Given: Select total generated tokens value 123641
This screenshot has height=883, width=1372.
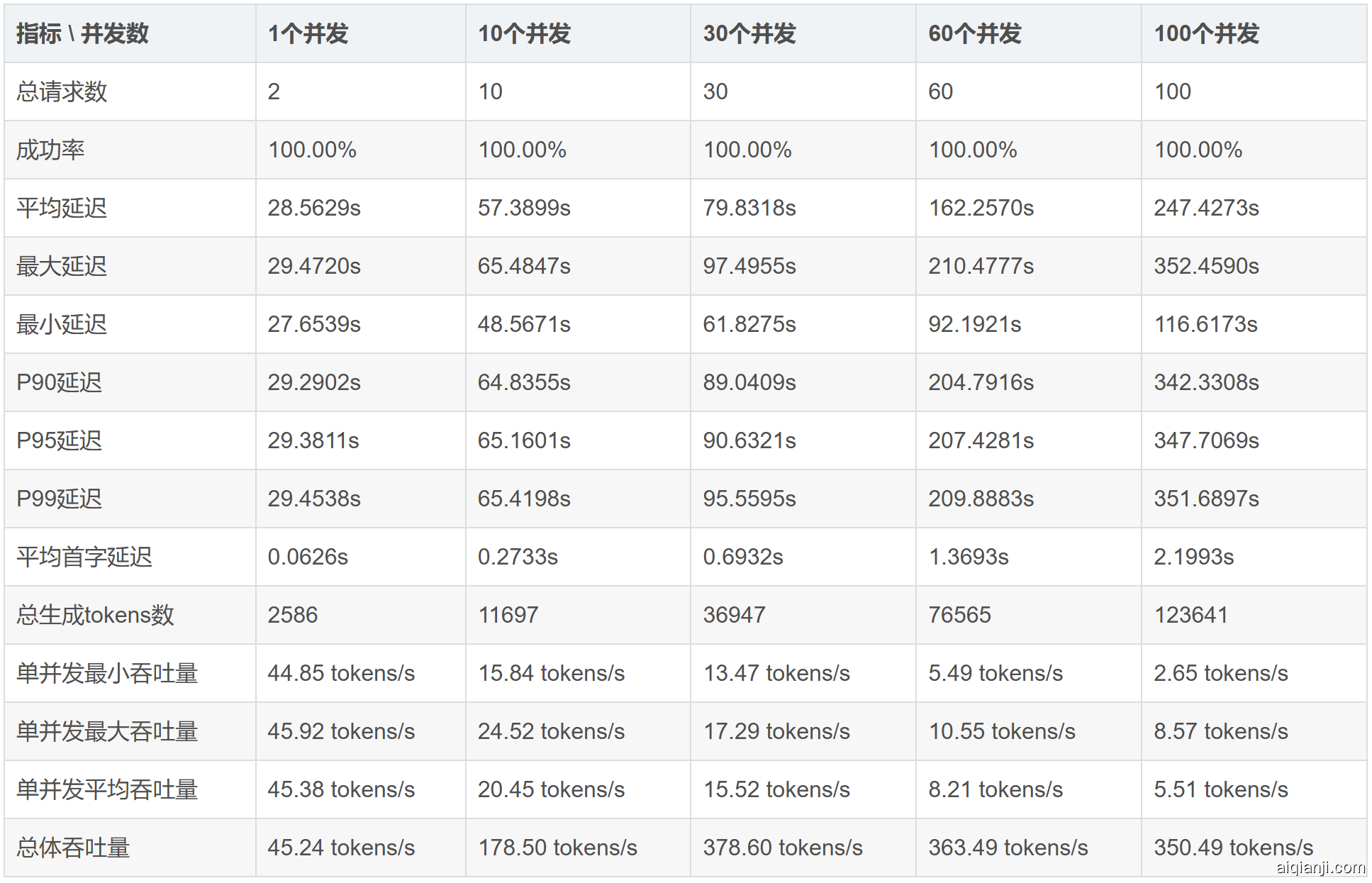Looking at the screenshot, I should click(1190, 615).
